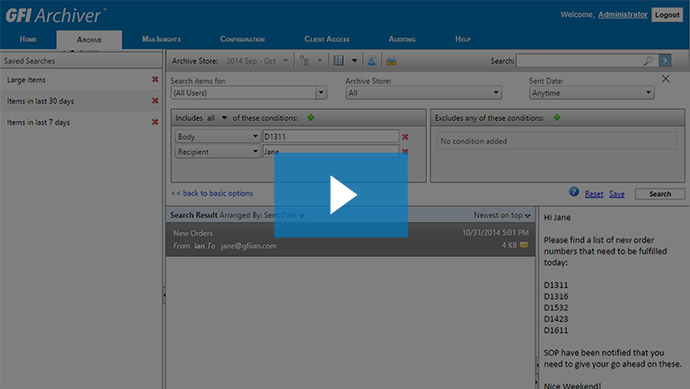Open the Recipient condition field dropdown
This screenshot has height=389, width=690.
[217, 151]
